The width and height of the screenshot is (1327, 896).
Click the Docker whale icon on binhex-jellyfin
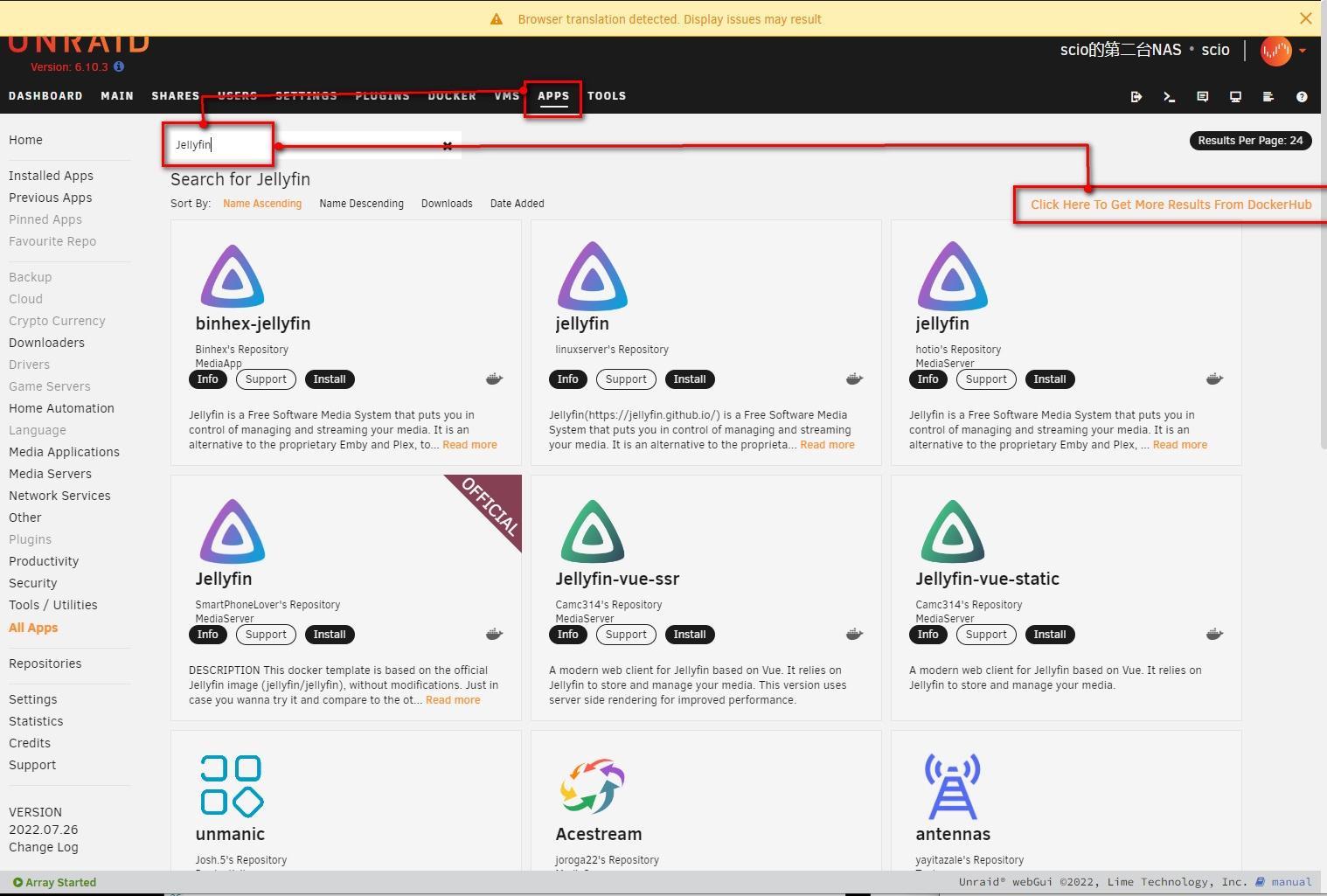494,379
